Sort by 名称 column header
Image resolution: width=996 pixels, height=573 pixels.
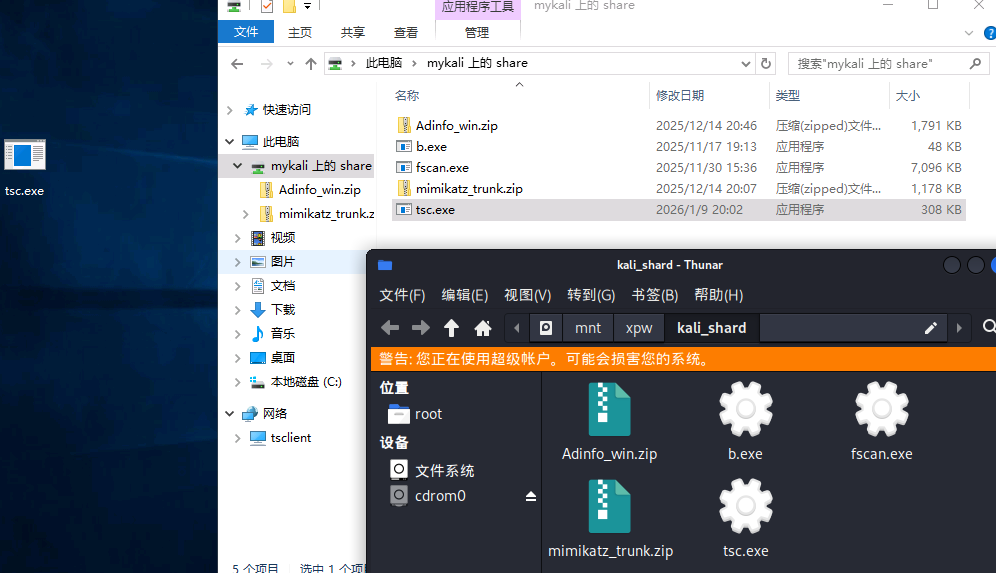[x=407, y=95]
